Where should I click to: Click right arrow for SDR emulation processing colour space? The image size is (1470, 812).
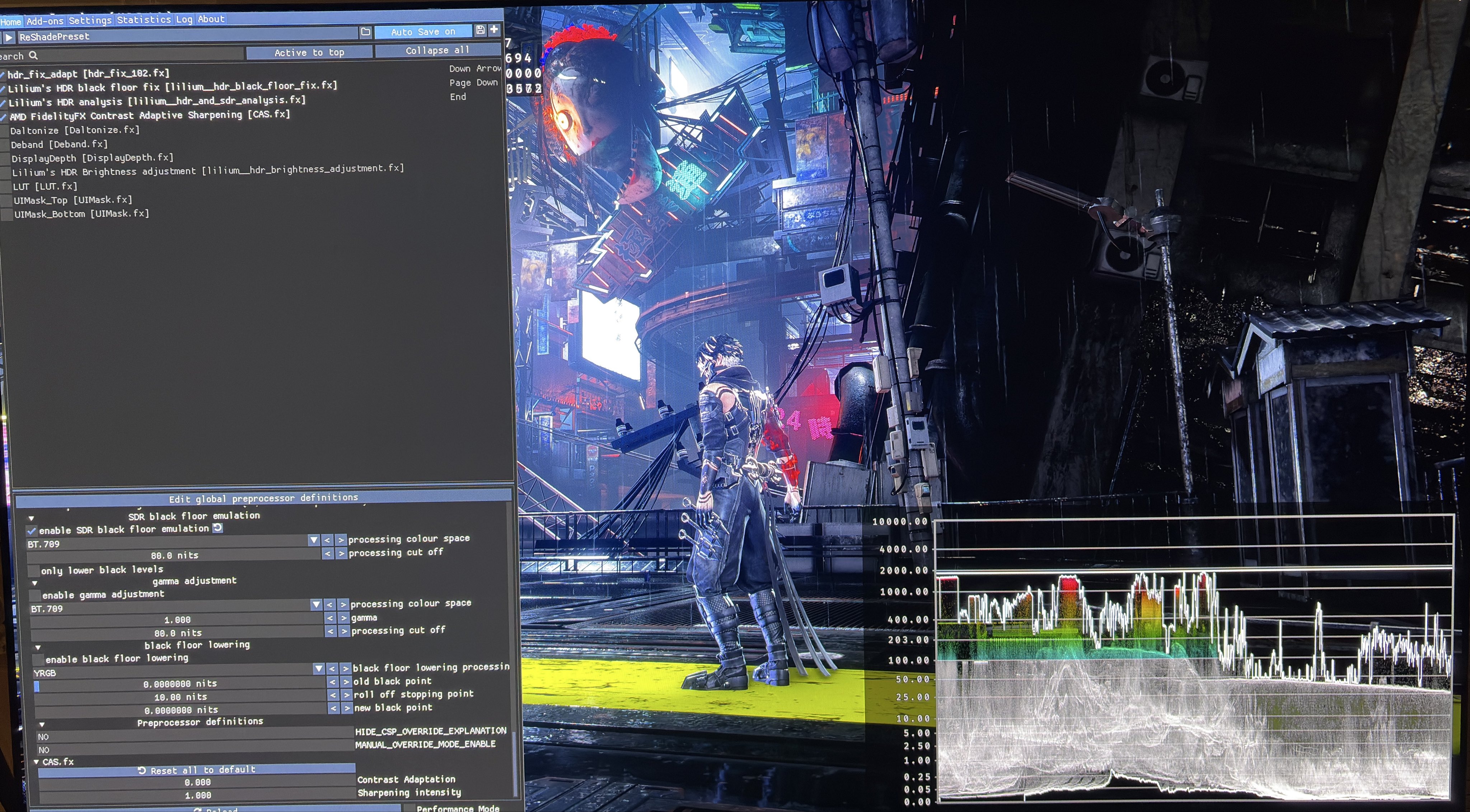[x=341, y=539]
